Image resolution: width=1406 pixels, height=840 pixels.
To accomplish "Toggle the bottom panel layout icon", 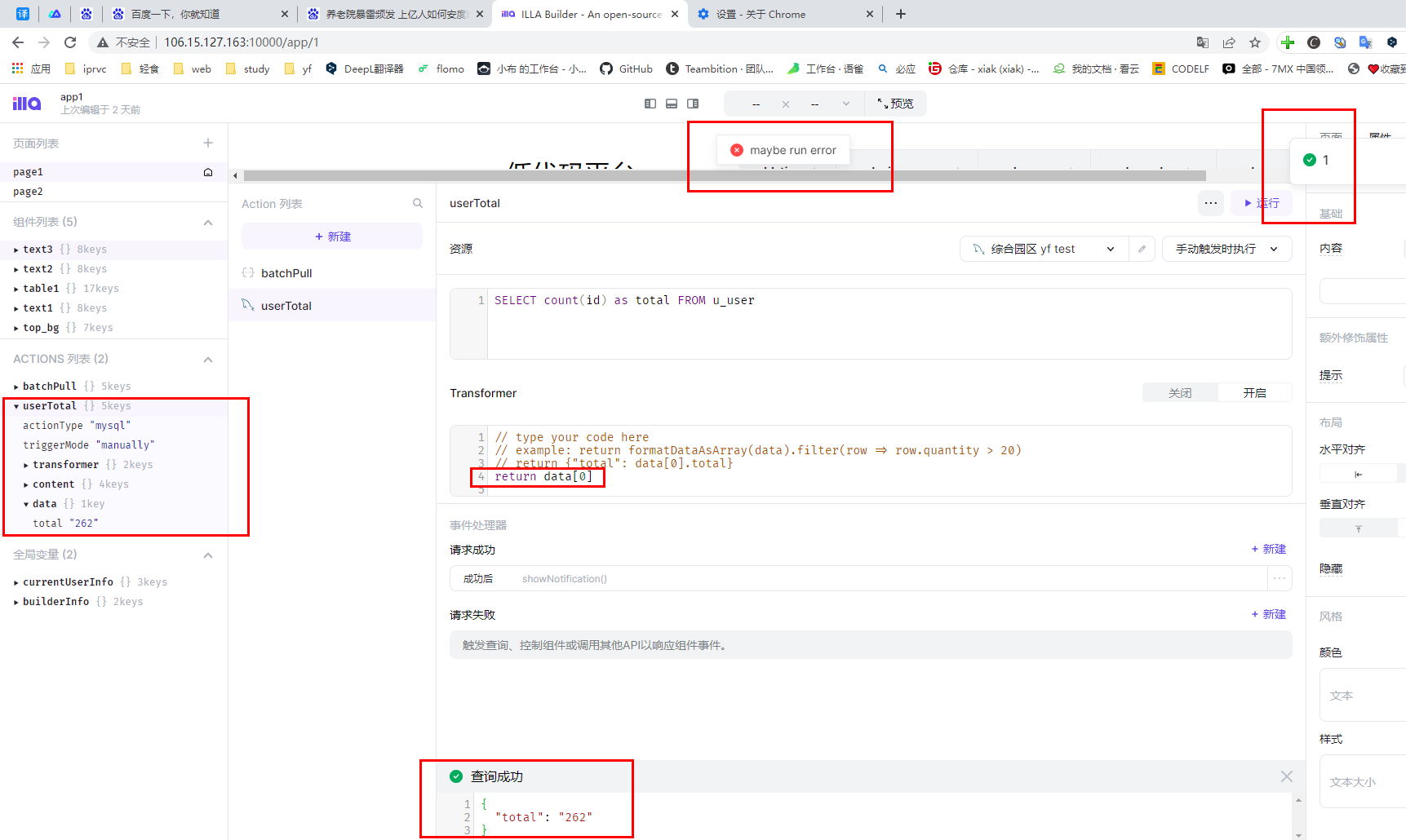I will [672, 104].
